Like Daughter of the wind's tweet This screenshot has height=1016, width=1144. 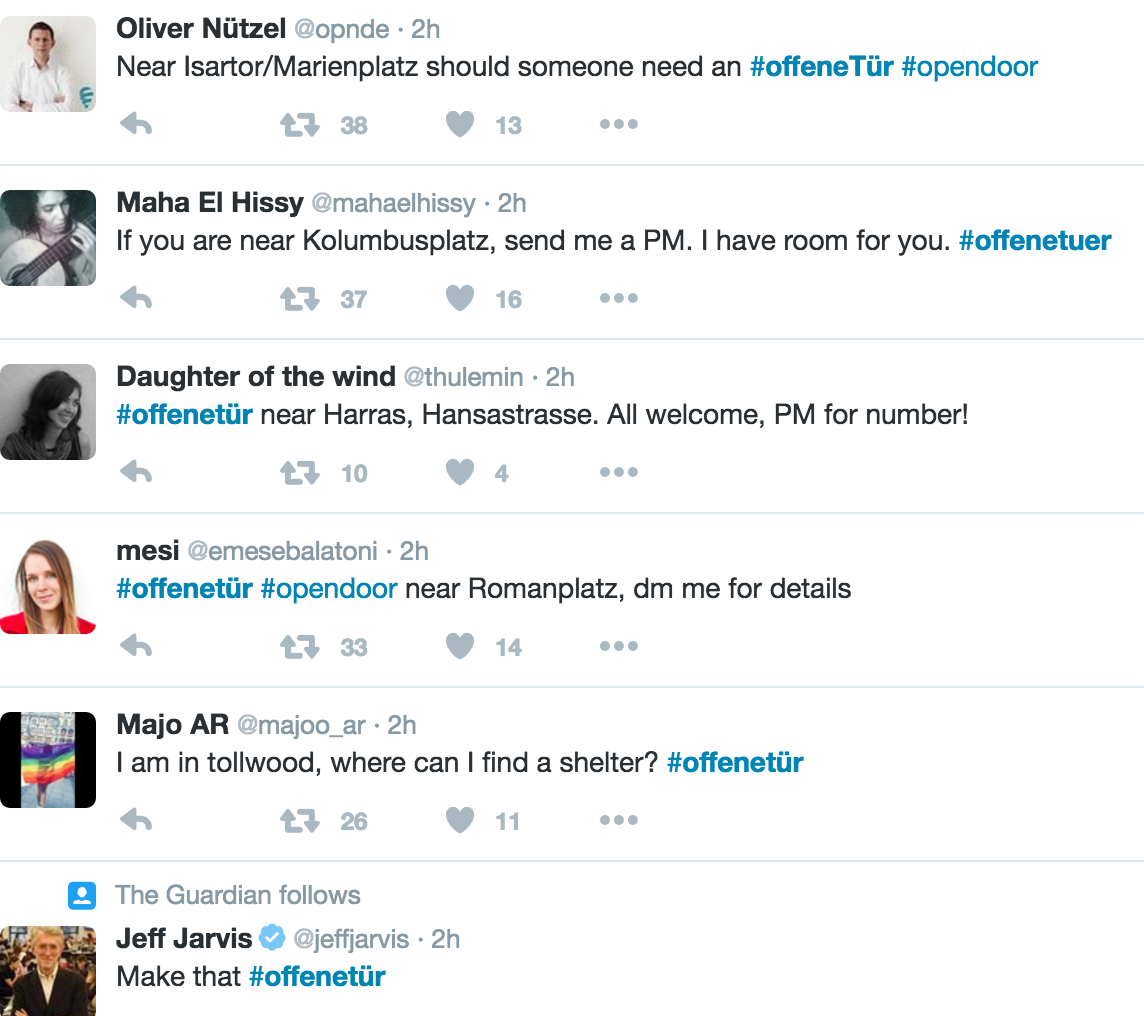pyautogui.click(x=459, y=473)
